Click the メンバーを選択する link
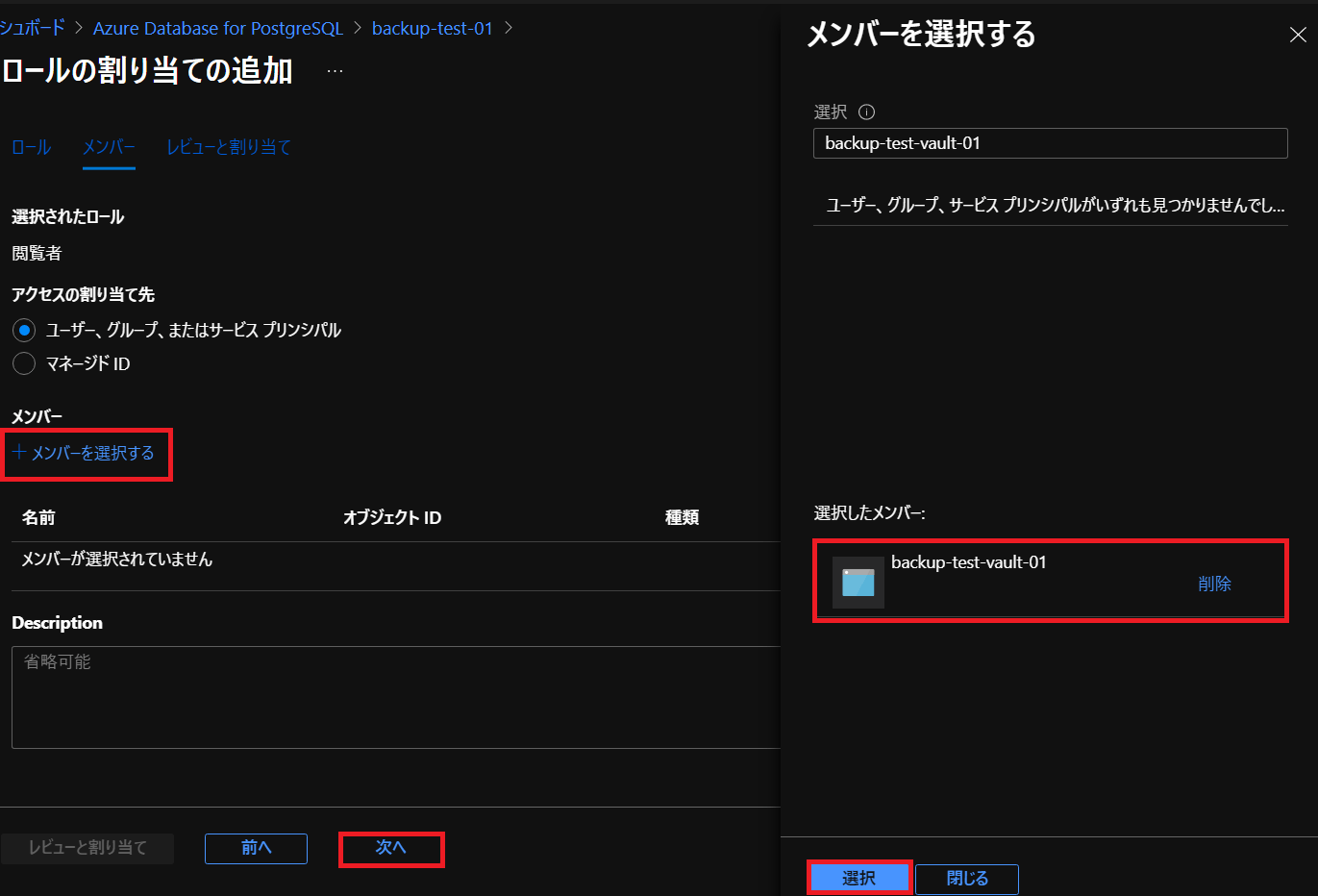Viewport: 1318px width, 896px height. click(84, 453)
